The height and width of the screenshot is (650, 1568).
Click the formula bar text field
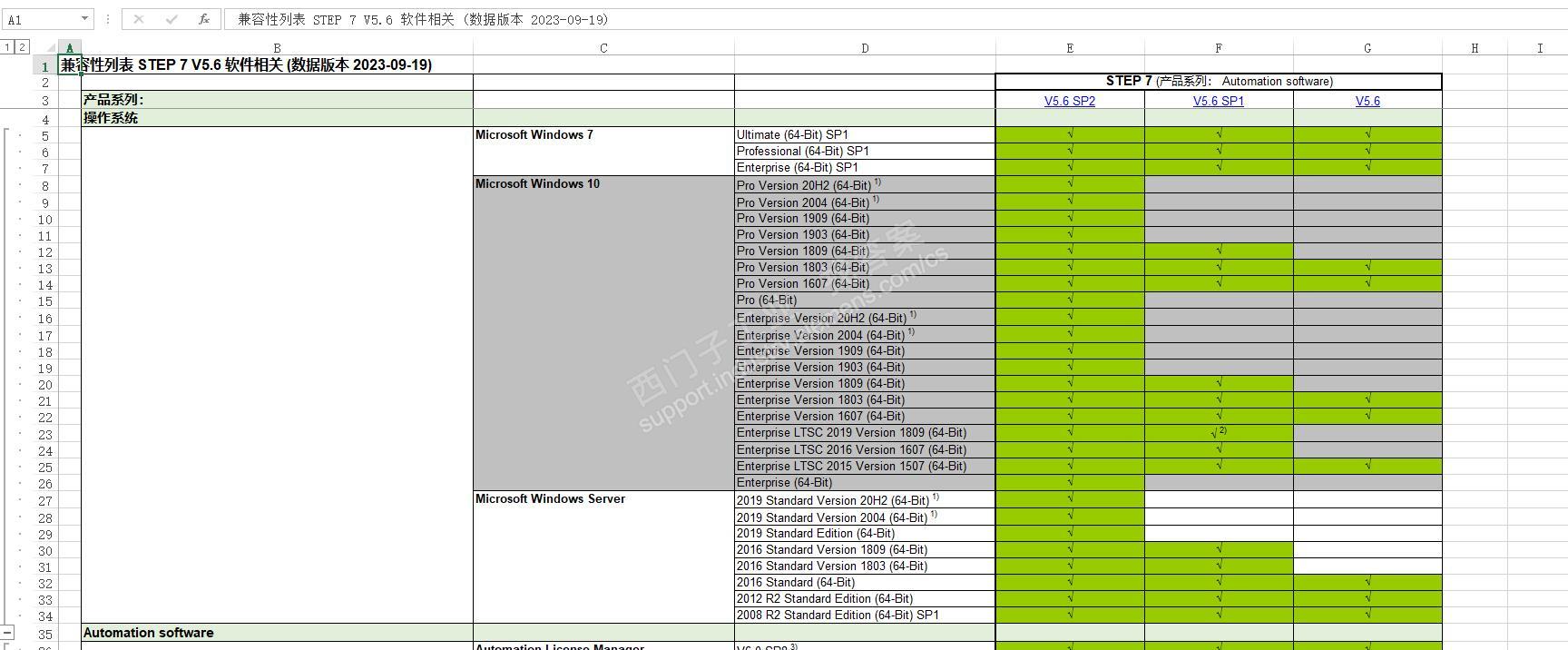pyautogui.click(x=895, y=19)
